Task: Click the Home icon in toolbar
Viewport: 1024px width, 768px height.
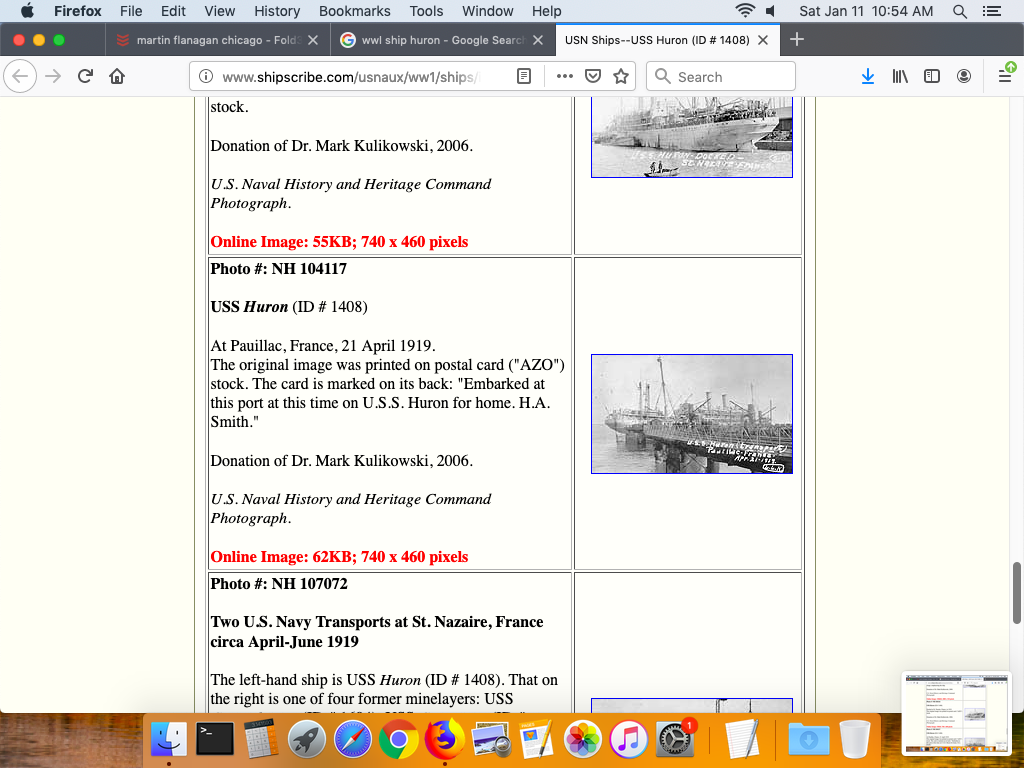Action: [117, 76]
